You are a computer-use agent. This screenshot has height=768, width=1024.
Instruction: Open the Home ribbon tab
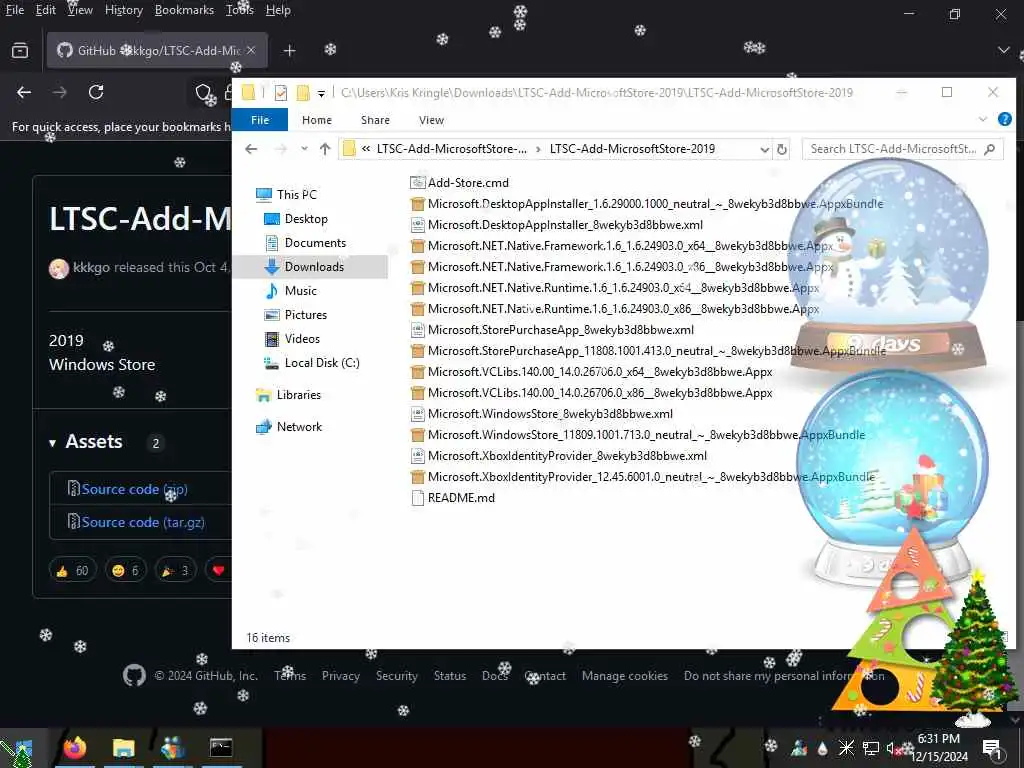click(x=317, y=120)
